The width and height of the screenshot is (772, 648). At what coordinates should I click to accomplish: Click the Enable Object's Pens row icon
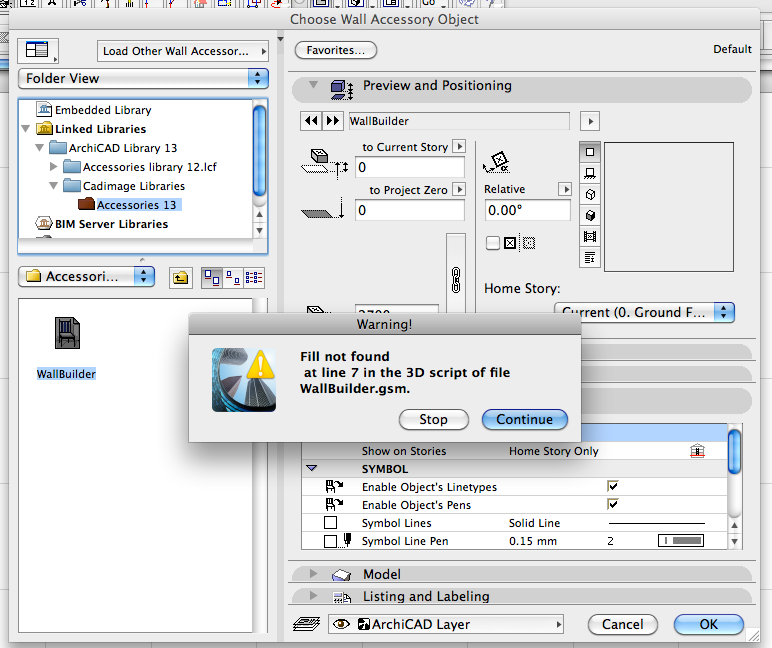[334, 504]
